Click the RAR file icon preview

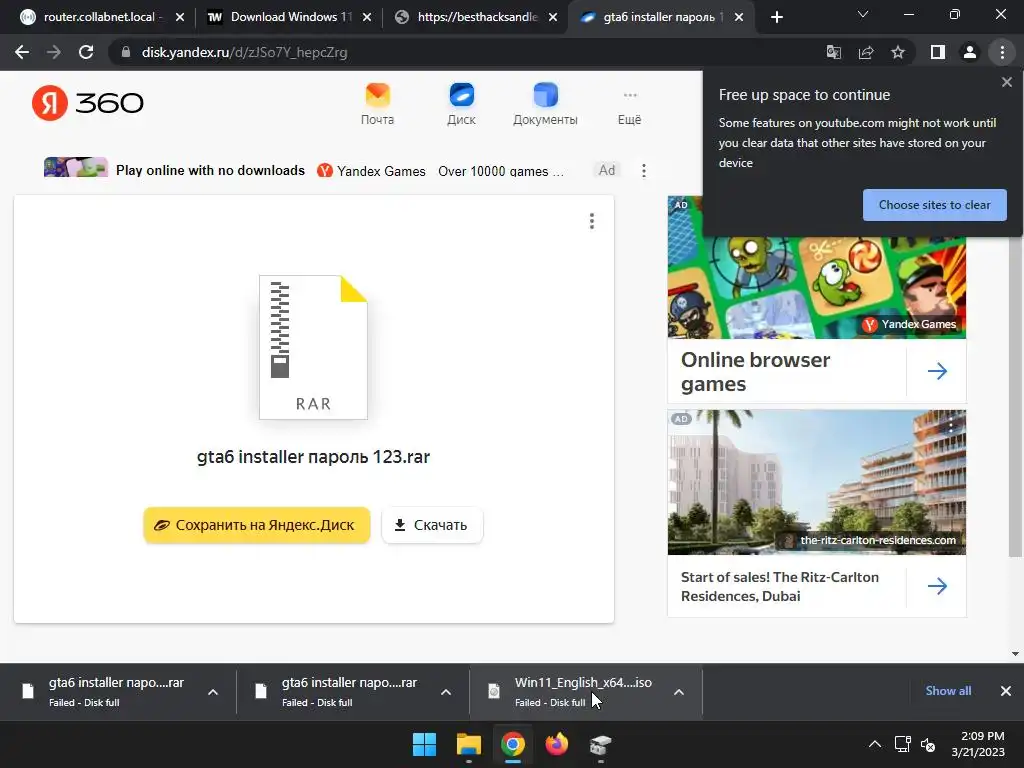pos(313,347)
